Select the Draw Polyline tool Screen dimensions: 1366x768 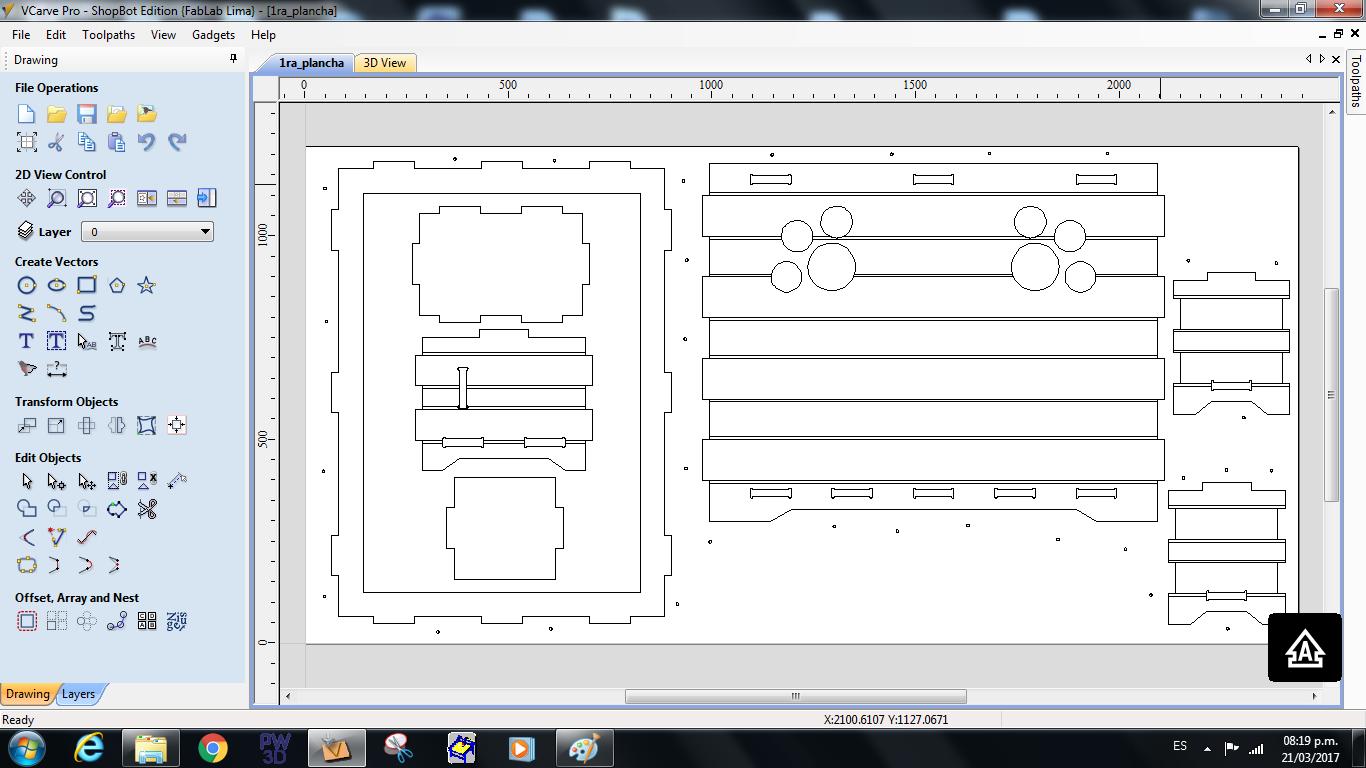27,313
